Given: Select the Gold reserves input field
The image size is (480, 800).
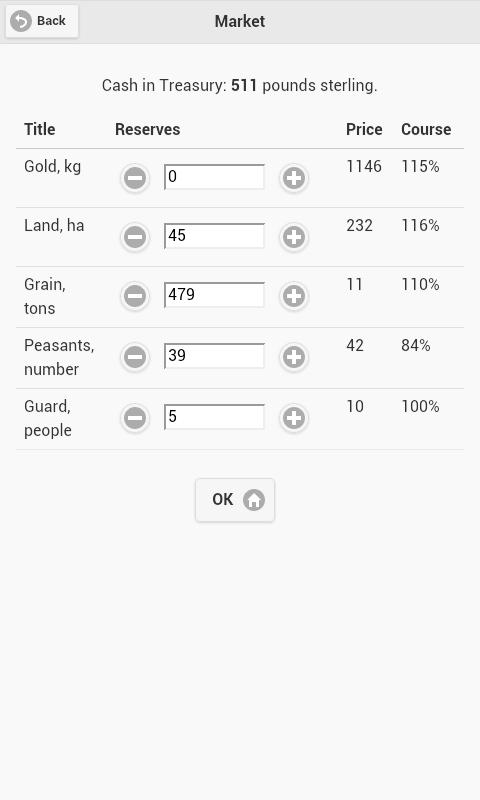Looking at the screenshot, I should click(x=214, y=177).
